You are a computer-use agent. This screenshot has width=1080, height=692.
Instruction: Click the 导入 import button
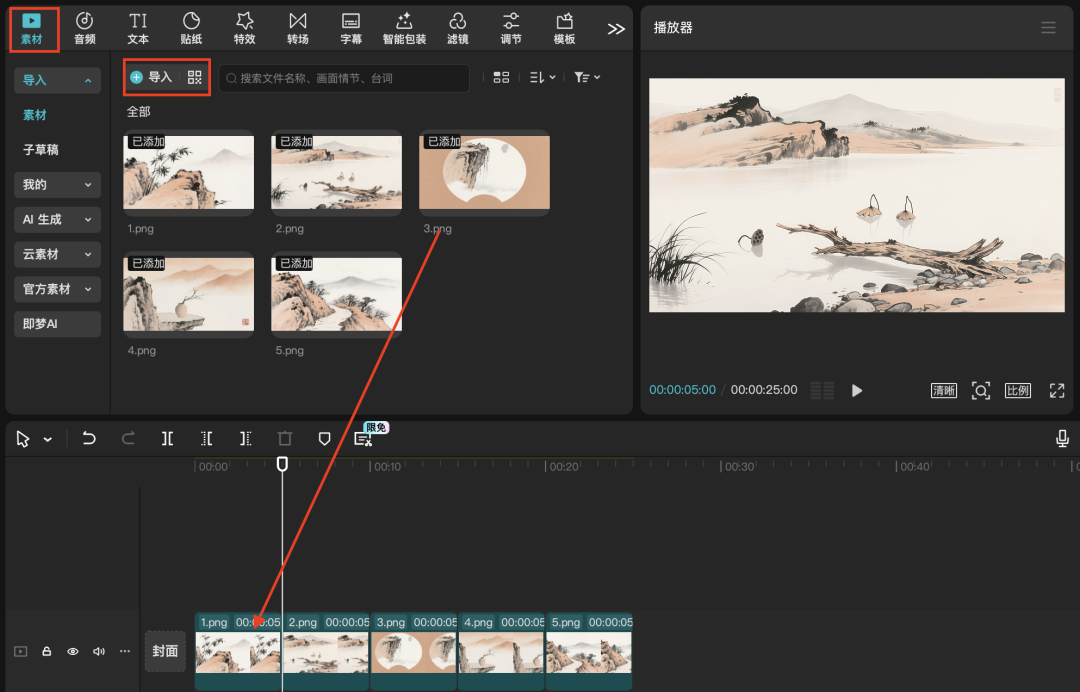click(151, 77)
